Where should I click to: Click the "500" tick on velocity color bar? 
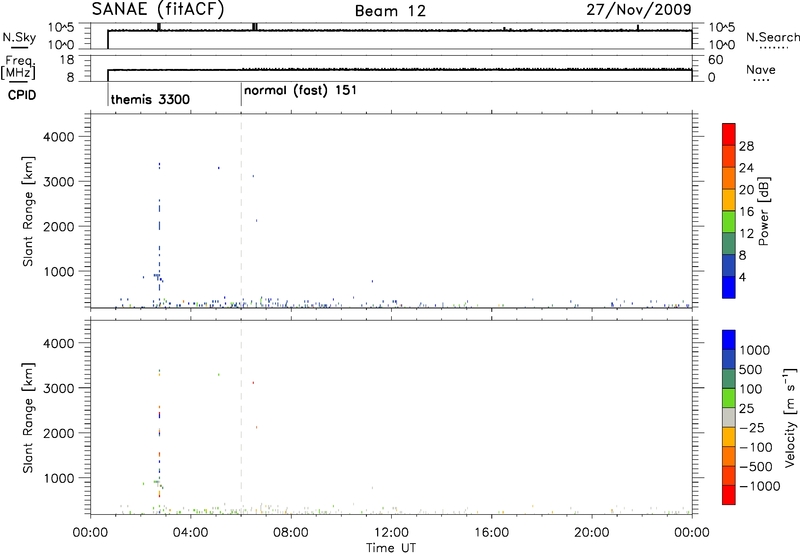pos(750,370)
